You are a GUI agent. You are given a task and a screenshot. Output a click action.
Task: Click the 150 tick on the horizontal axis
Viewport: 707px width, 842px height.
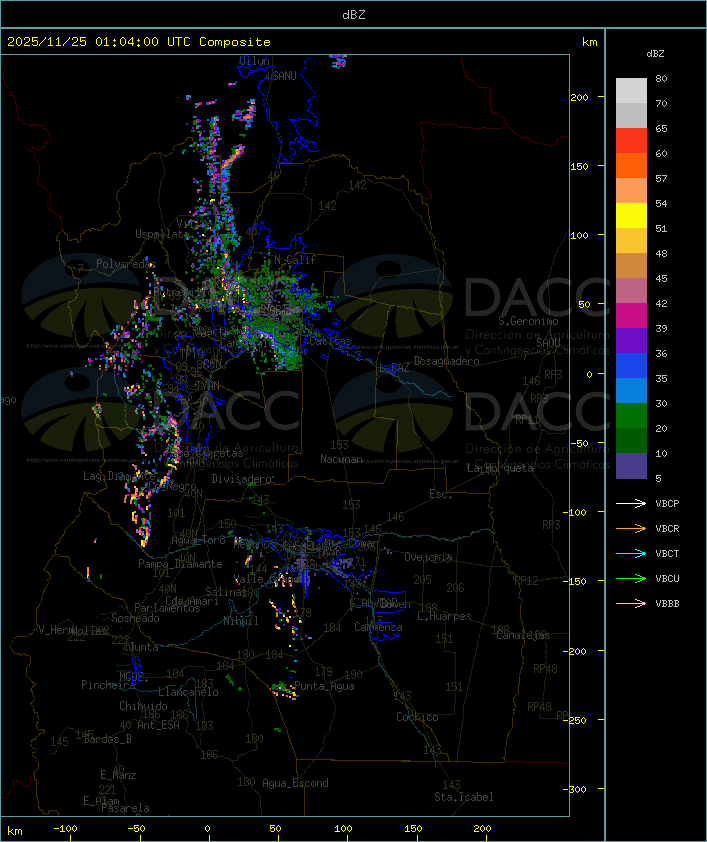pos(413,829)
